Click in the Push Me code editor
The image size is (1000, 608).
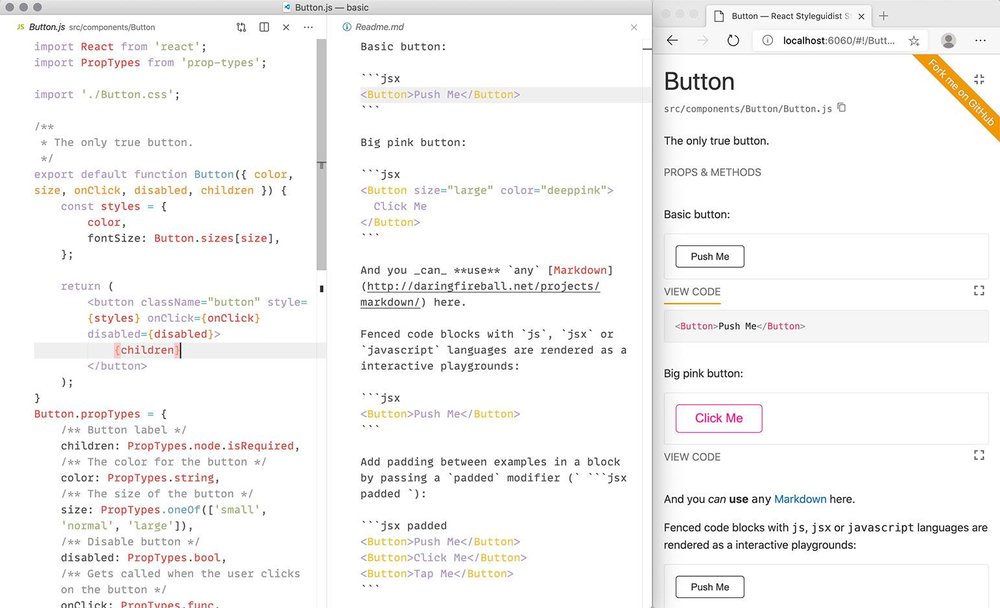tap(826, 326)
